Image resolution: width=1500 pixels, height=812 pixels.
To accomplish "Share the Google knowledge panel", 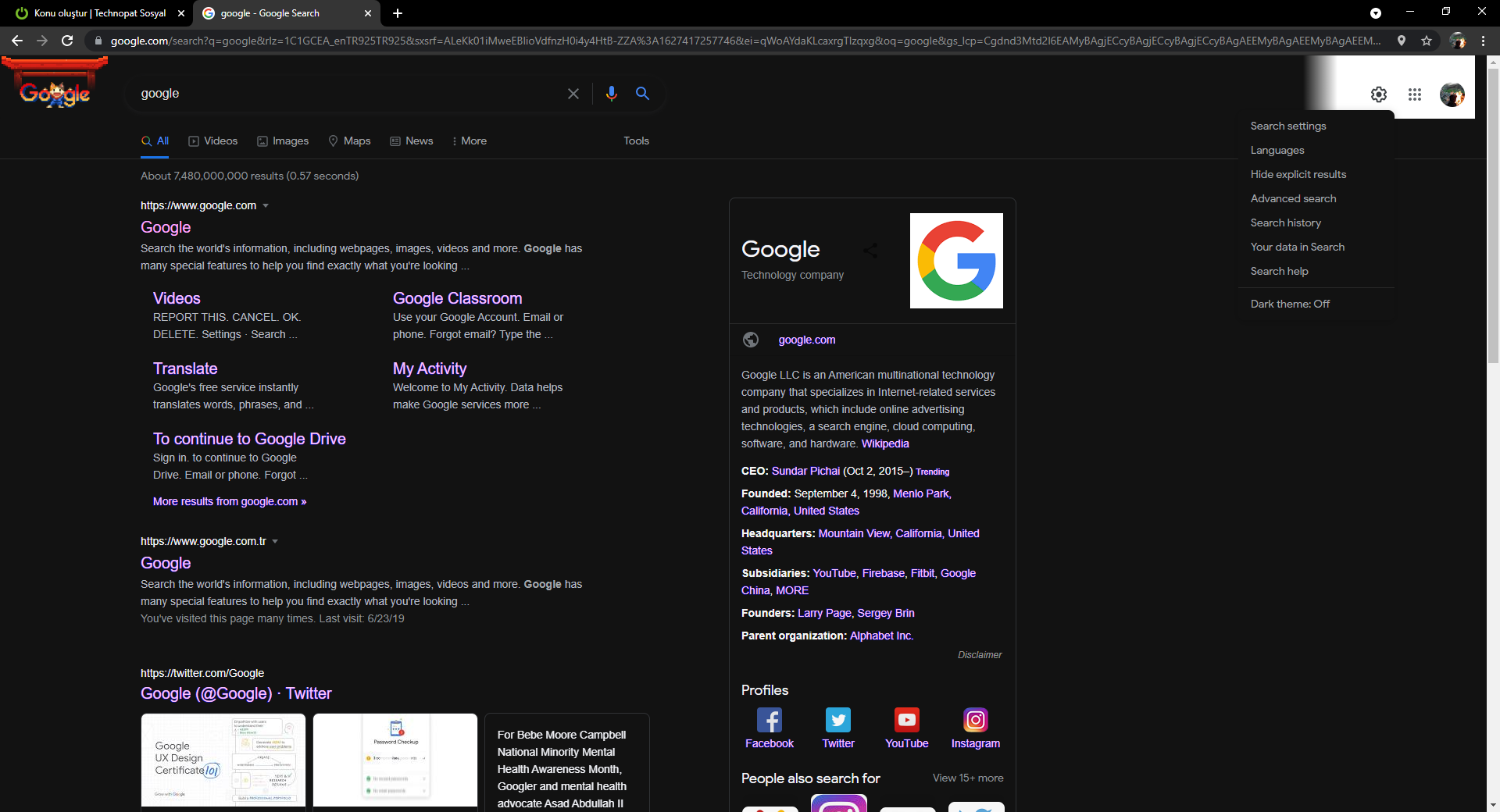I will [x=870, y=250].
